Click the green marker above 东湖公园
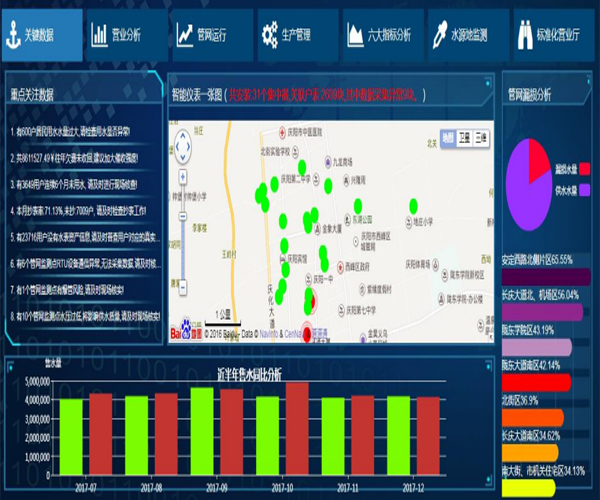The image size is (600, 500). point(358,206)
